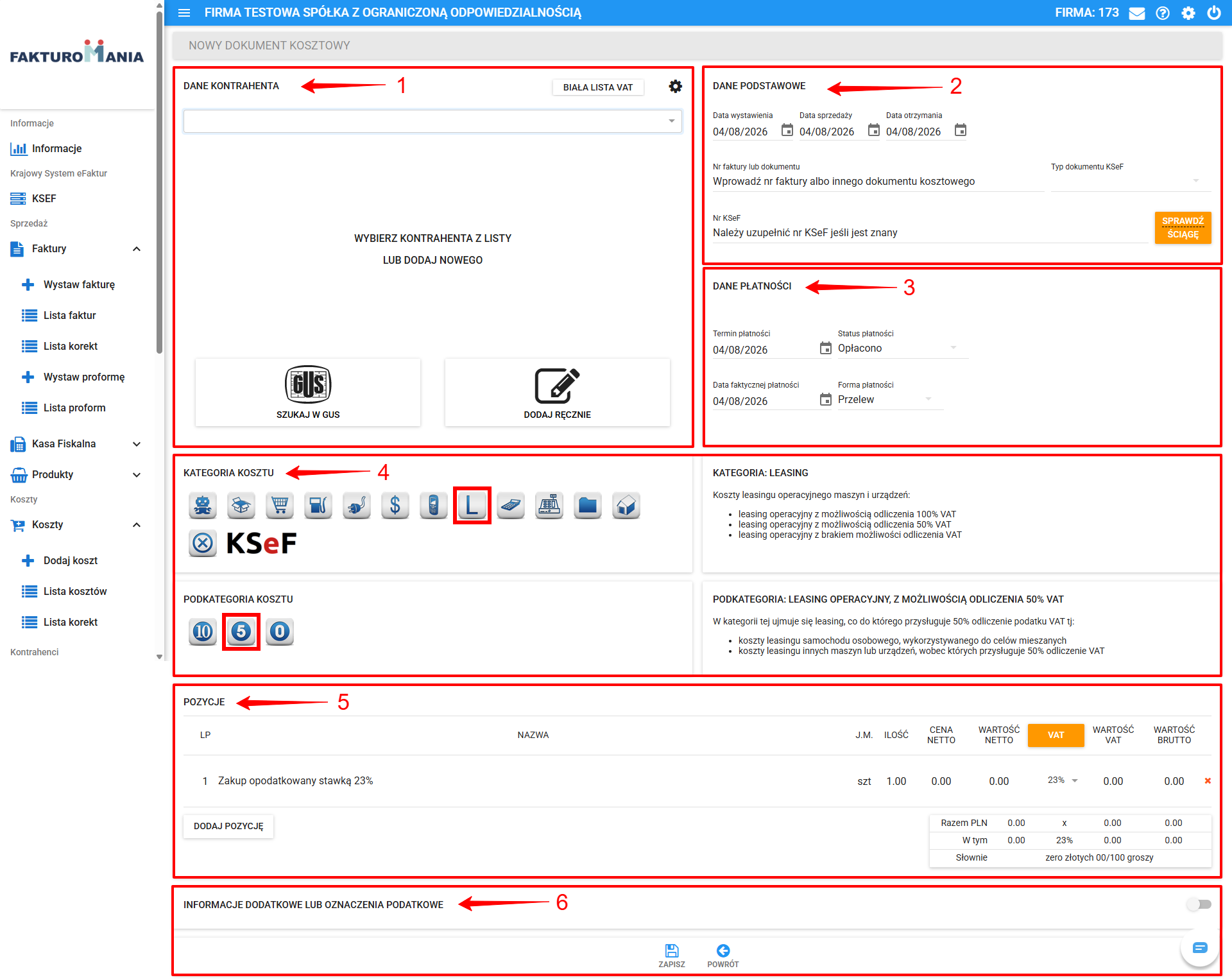Pick the 50% VAT deduction subcategory

[241, 632]
